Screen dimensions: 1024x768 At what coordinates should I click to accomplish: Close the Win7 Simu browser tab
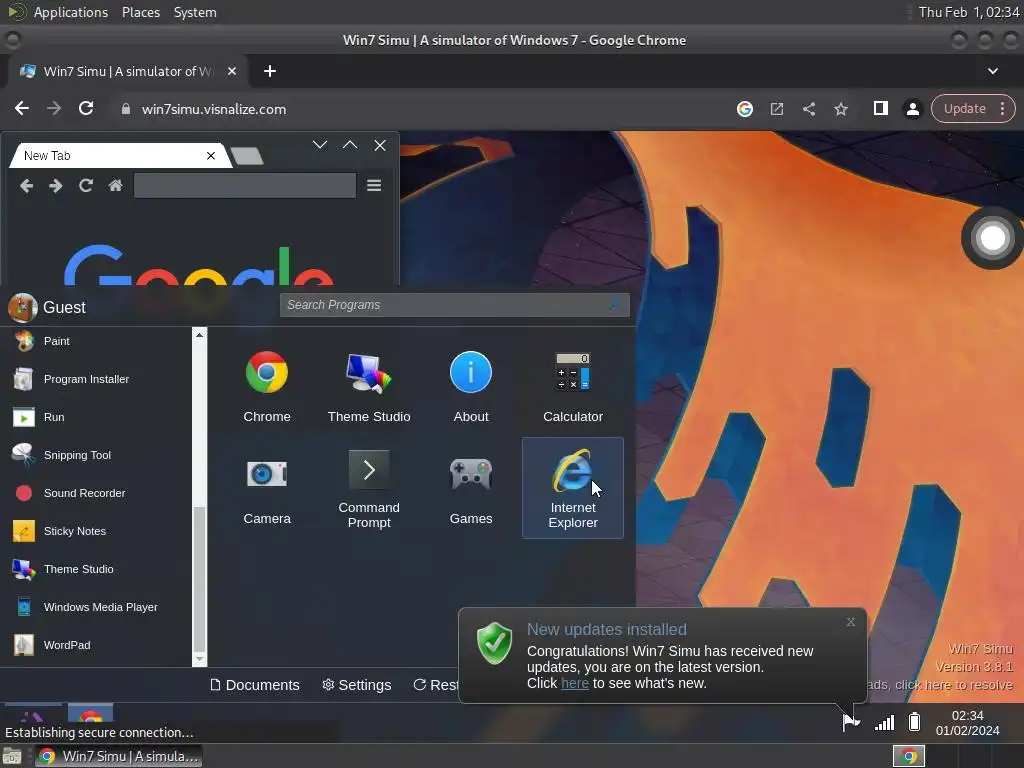pyautogui.click(x=232, y=71)
